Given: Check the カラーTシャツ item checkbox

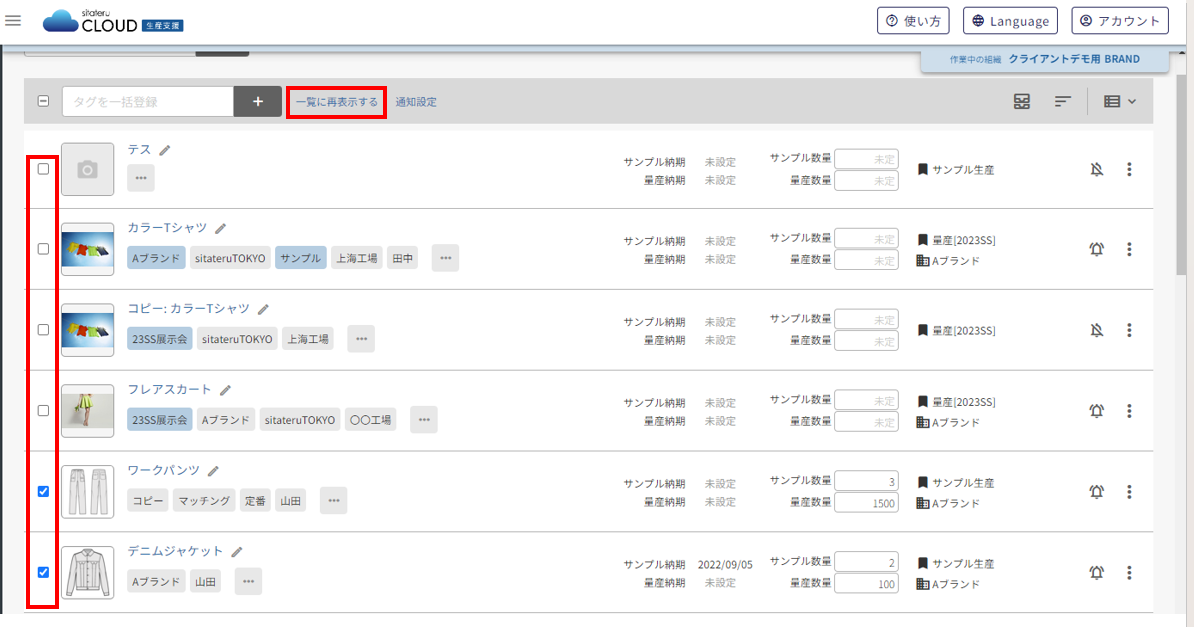Looking at the screenshot, I should click(x=43, y=248).
